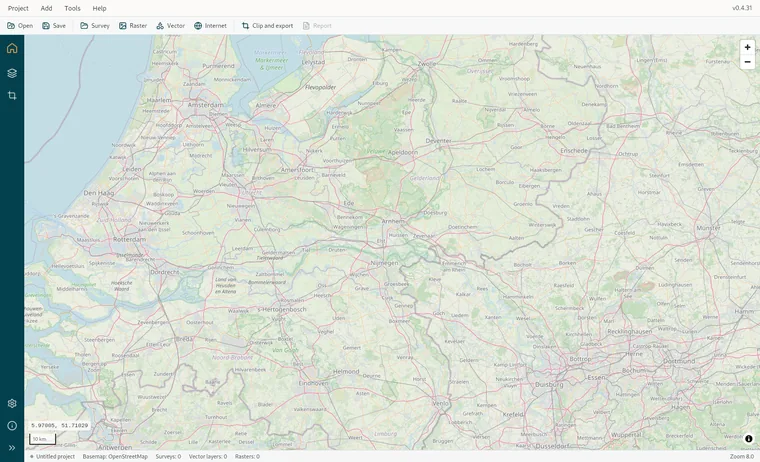The image size is (760, 462).
Task: Click Amsterdam on the map
Action: (206, 105)
